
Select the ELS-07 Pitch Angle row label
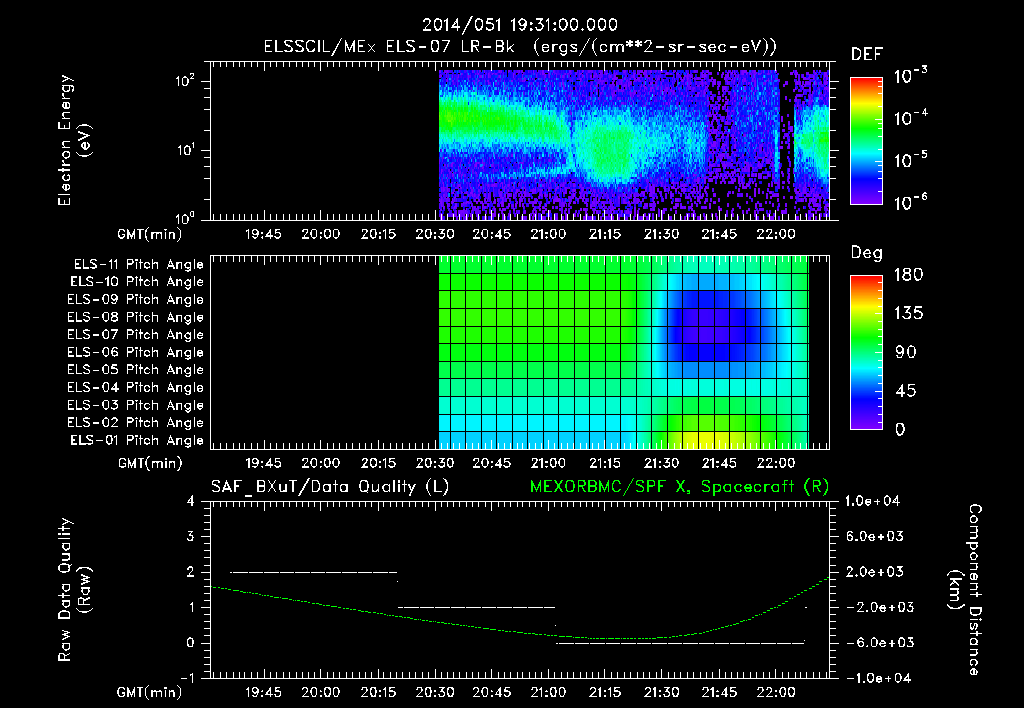click(x=135, y=335)
